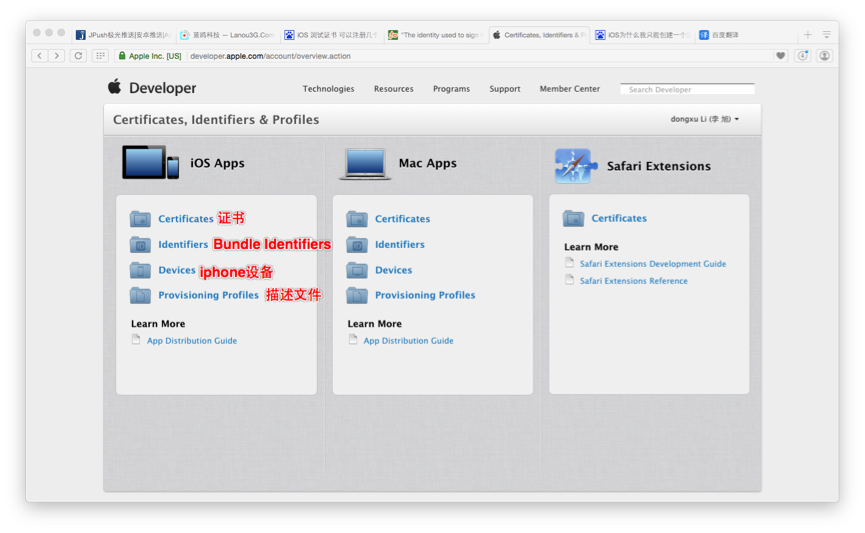Image resolution: width=865 pixels, height=533 pixels.
Task: Go to Member Center
Action: click(x=569, y=89)
